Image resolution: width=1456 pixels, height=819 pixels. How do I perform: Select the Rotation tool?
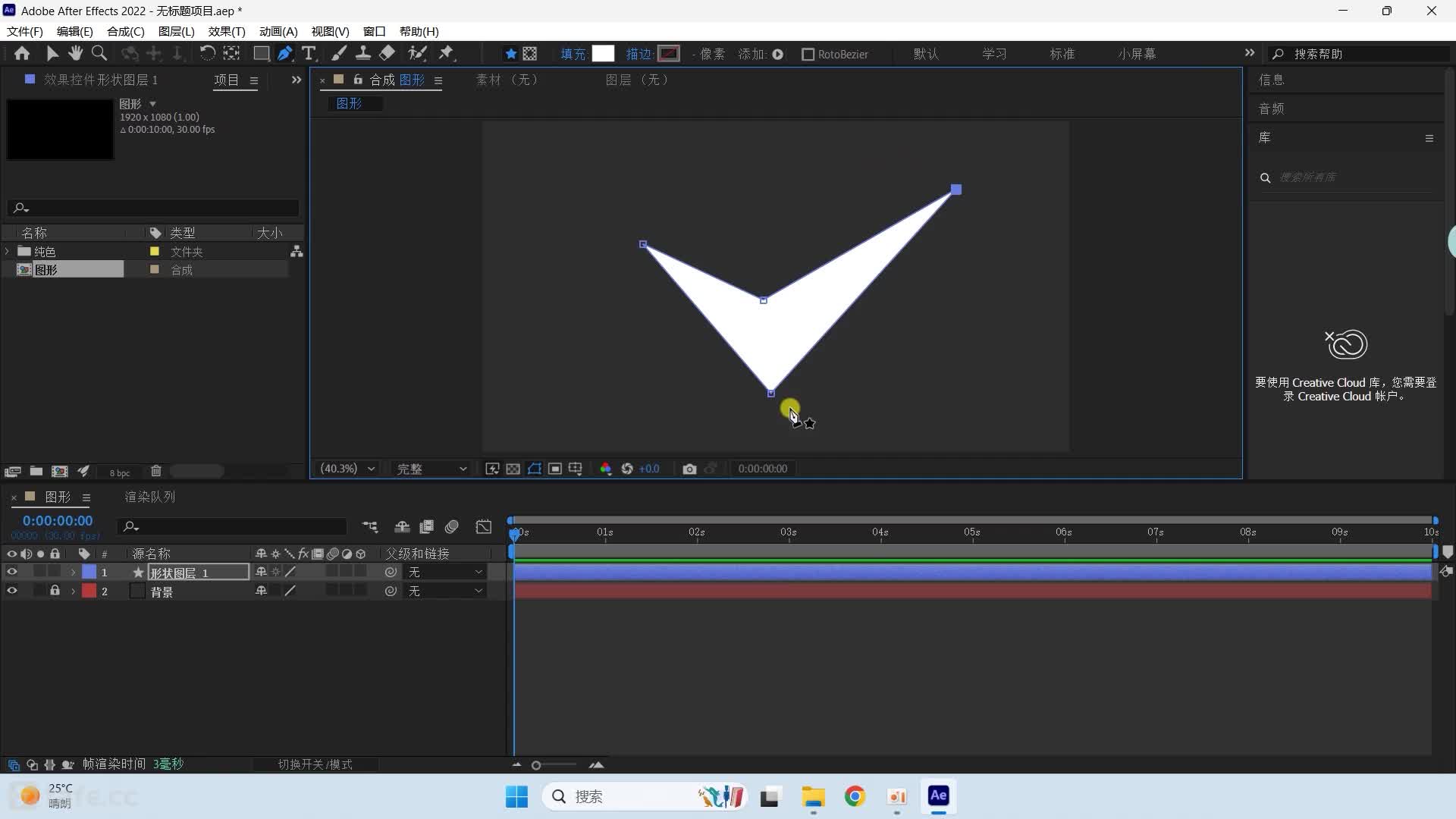[207, 53]
